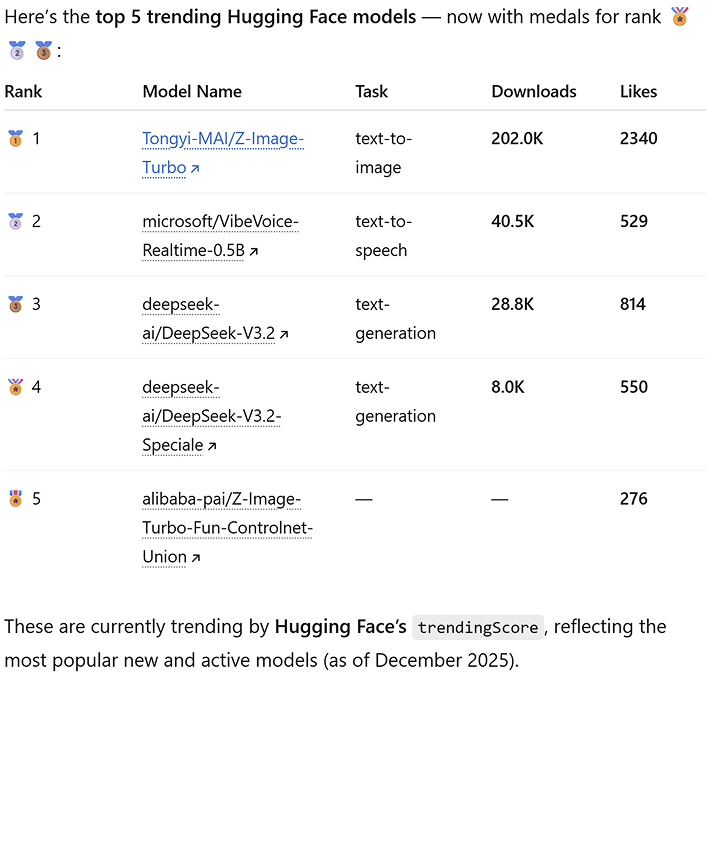The height and width of the screenshot is (860, 706).
Task: Click the Model Name column header
Action: tap(192, 91)
